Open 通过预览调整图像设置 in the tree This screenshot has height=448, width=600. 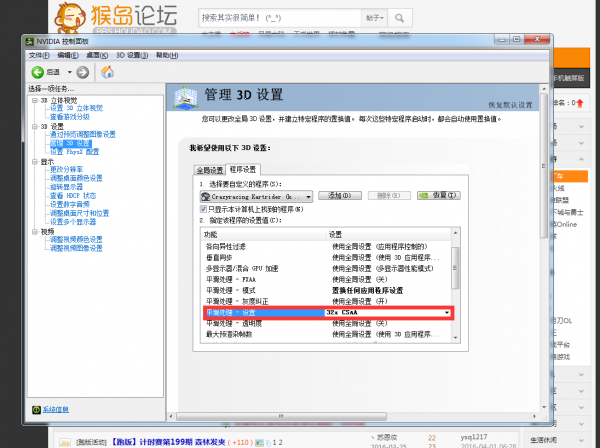point(83,135)
